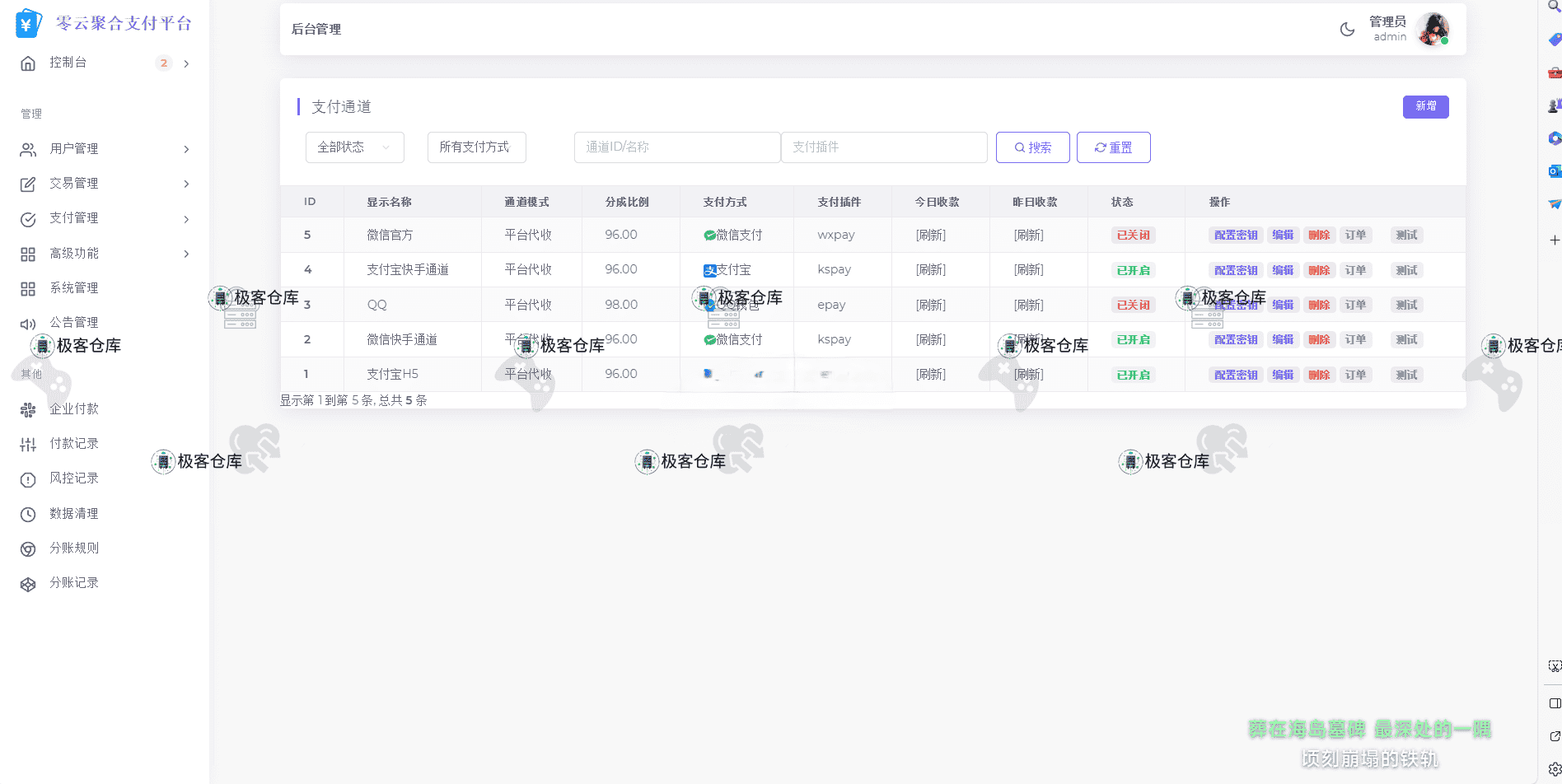This screenshot has height=784, width=1562.
Task: Open the 所有支付方式 dropdown
Action: 476,147
